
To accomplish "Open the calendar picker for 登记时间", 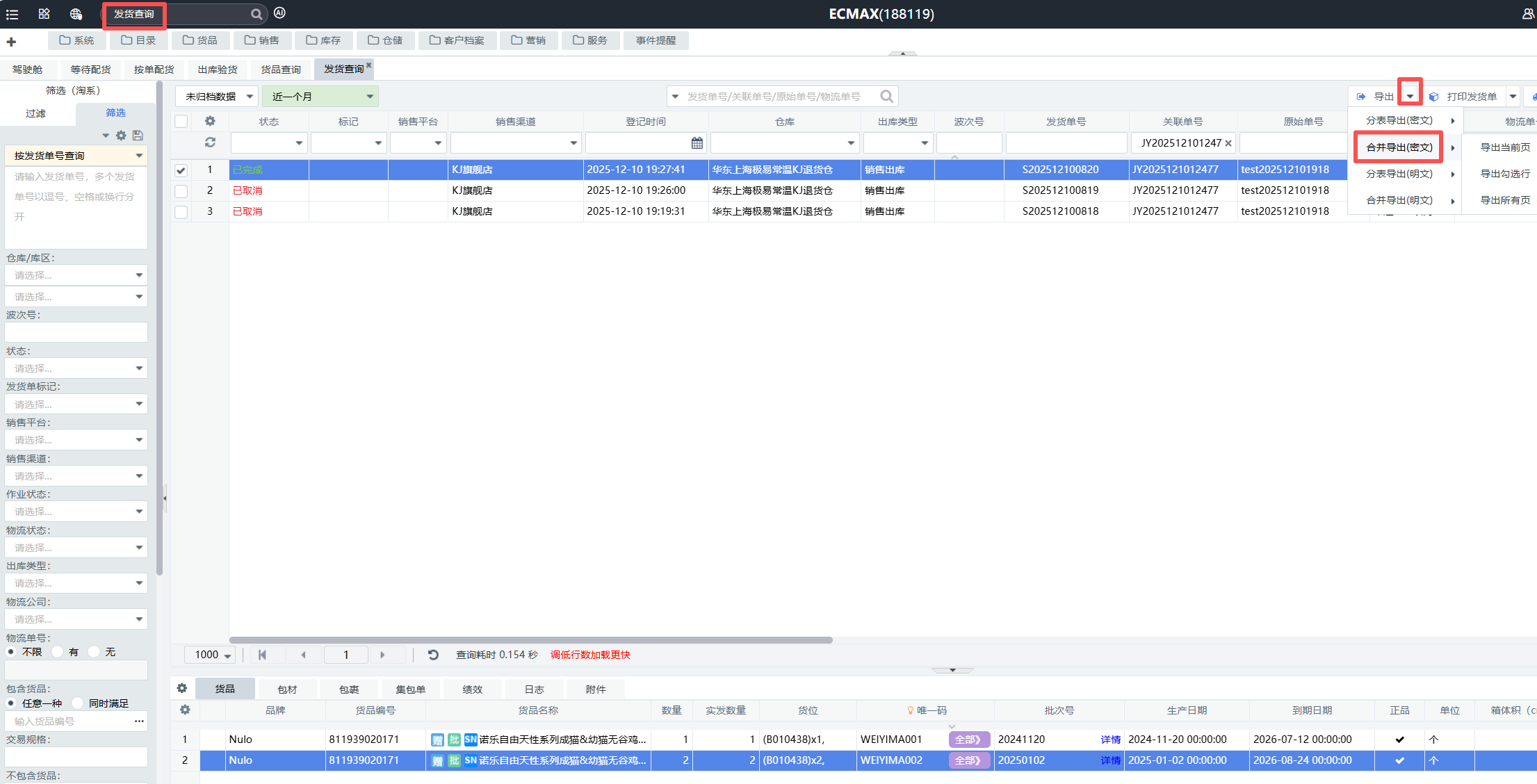I will point(697,142).
